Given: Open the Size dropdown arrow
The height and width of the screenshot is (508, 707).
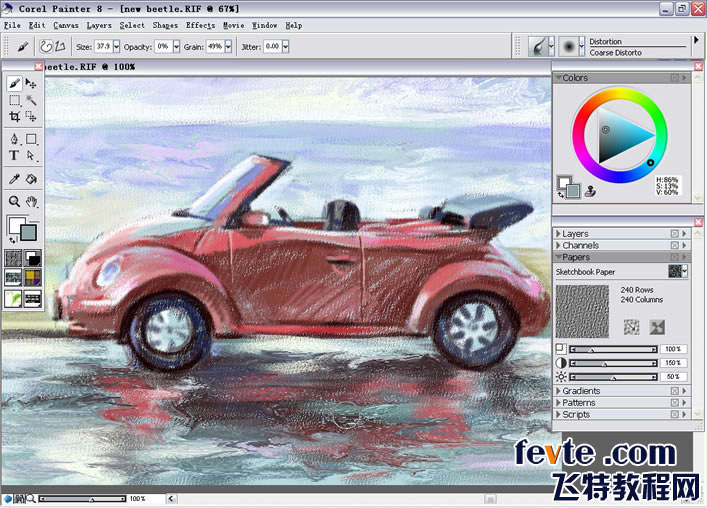Looking at the screenshot, I should [x=116, y=46].
